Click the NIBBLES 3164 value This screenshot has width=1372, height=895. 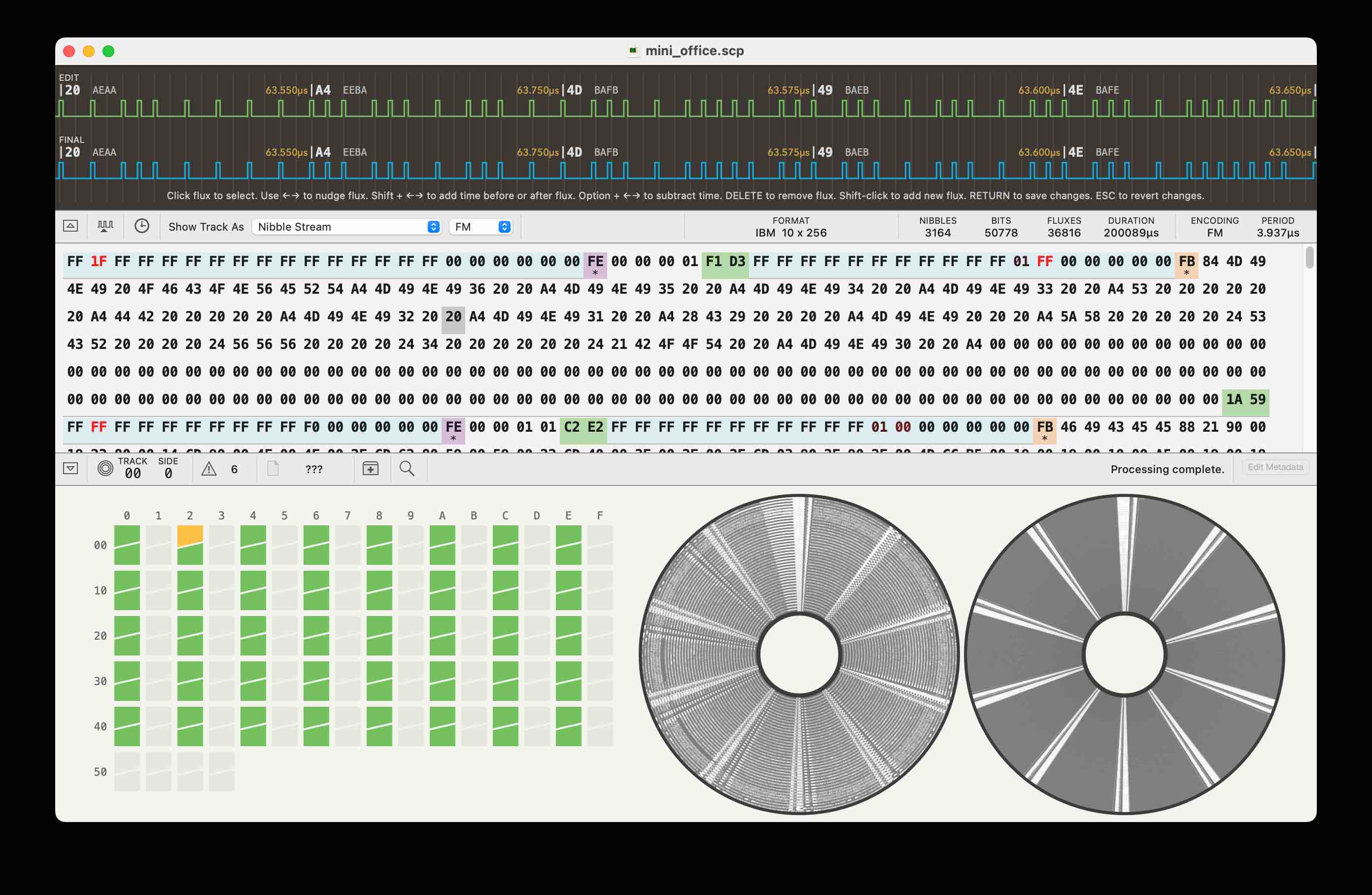click(938, 233)
